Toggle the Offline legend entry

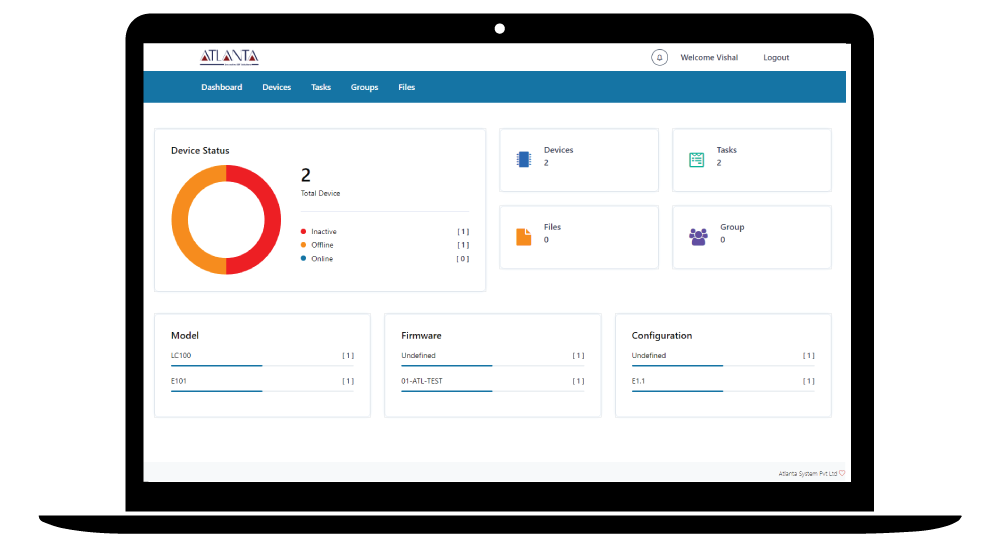click(322, 245)
